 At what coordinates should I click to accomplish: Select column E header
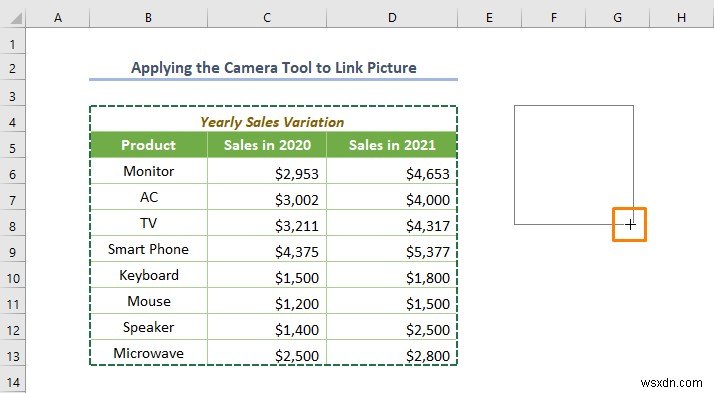click(489, 18)
